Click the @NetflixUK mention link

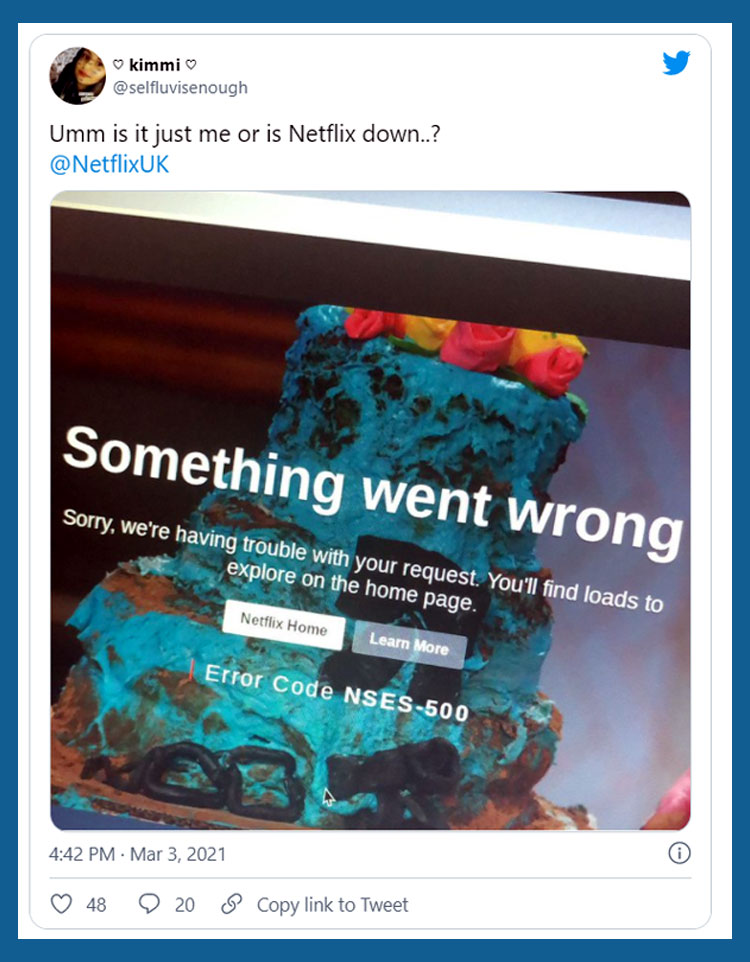(109, 164)
